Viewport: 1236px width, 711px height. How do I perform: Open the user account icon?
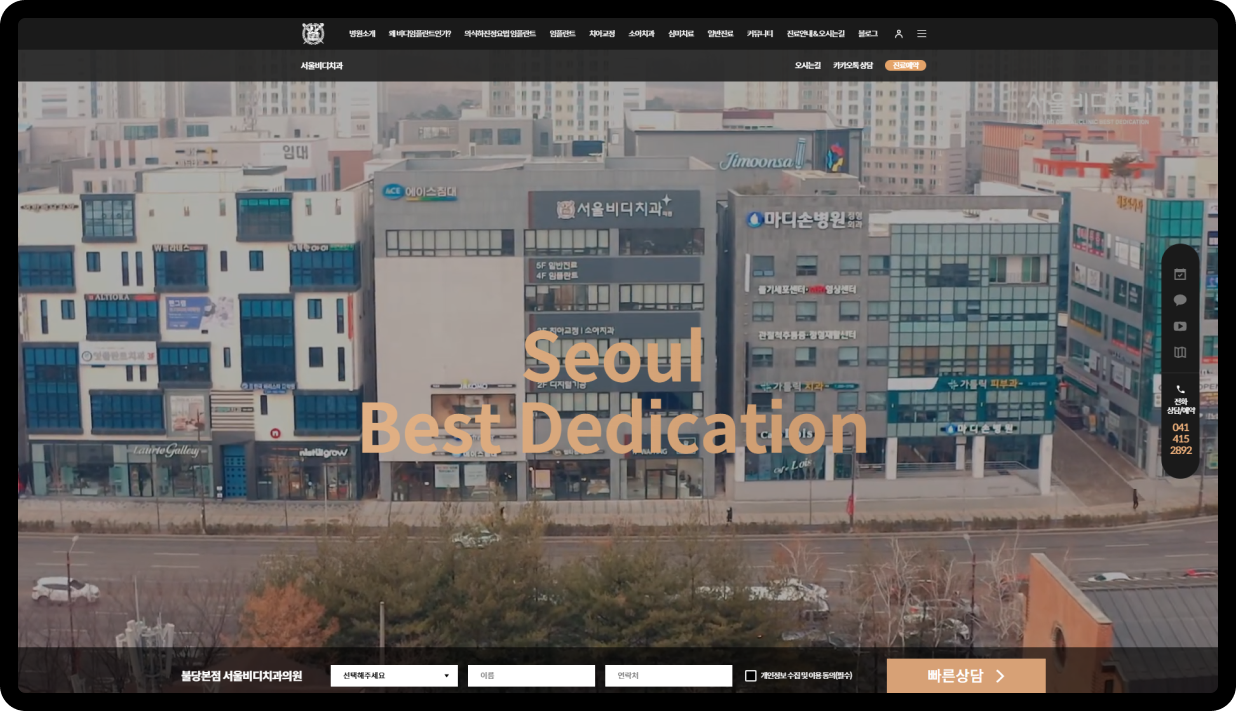click(x=899, y=34)
